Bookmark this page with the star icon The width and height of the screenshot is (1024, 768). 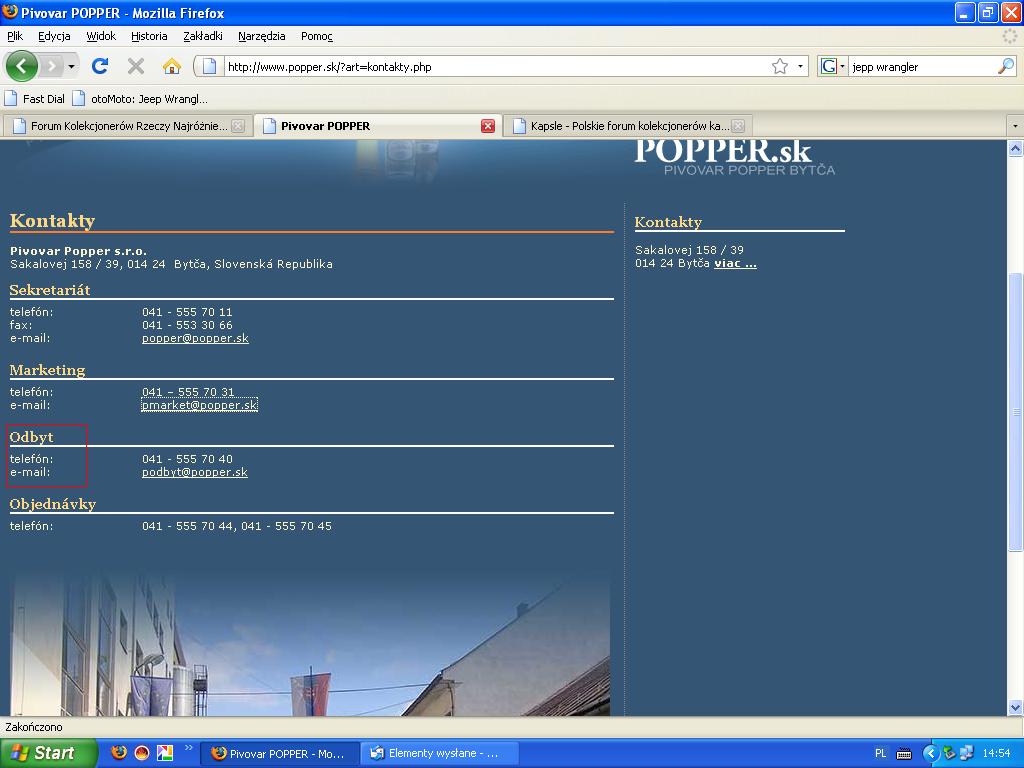click(x=779, y=67)
